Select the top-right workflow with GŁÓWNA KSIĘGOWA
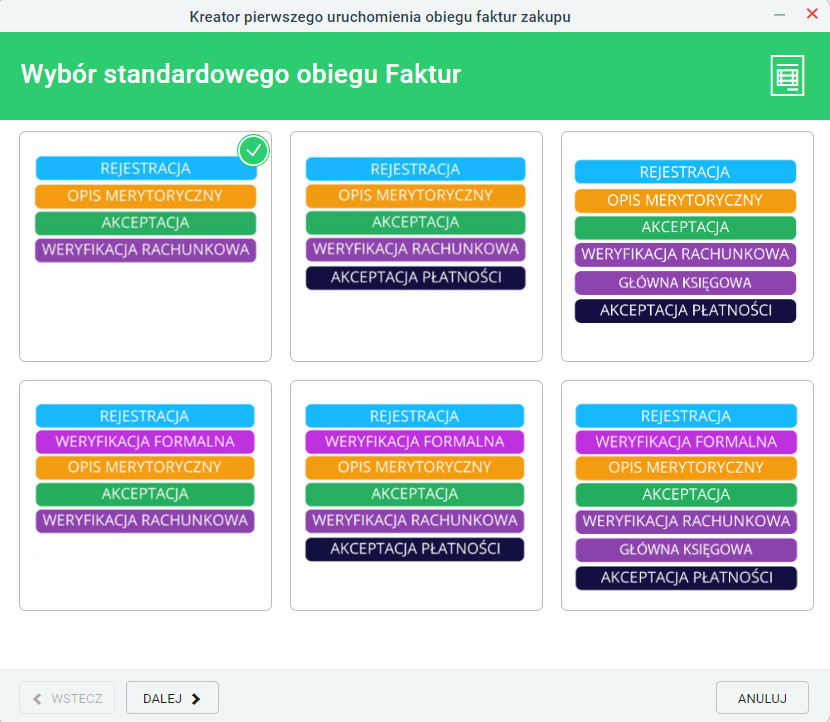 point(687,247)
